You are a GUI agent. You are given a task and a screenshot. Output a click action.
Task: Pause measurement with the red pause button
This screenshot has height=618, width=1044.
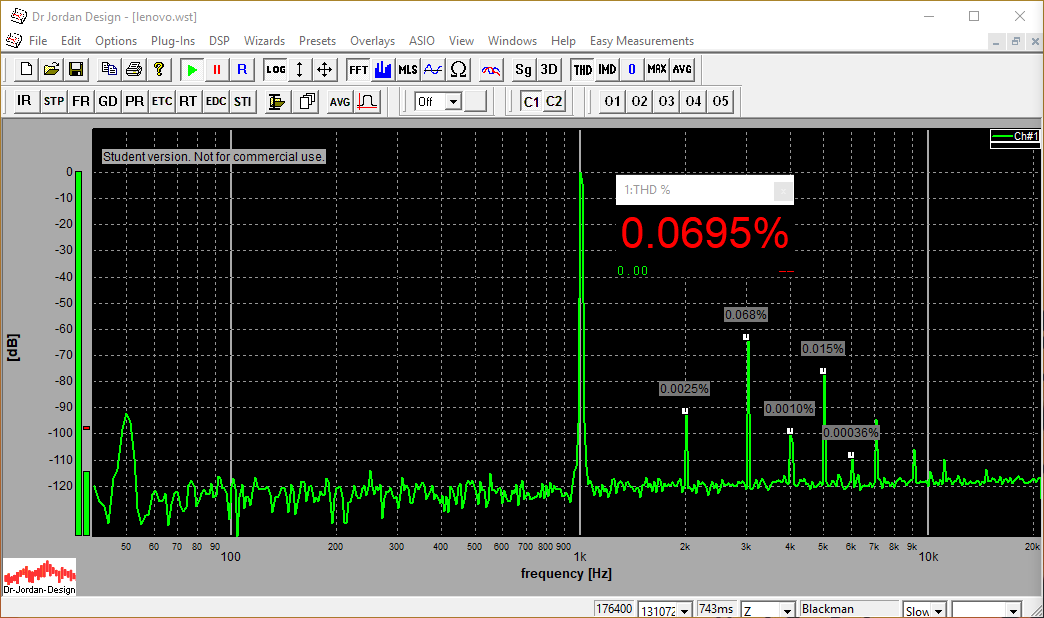216,69
